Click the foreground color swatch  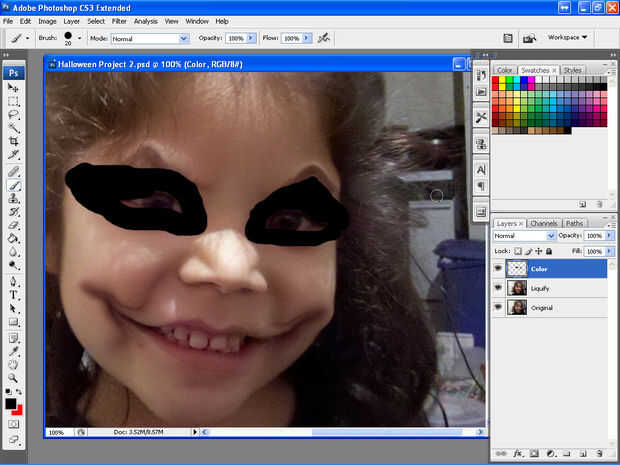10,403
